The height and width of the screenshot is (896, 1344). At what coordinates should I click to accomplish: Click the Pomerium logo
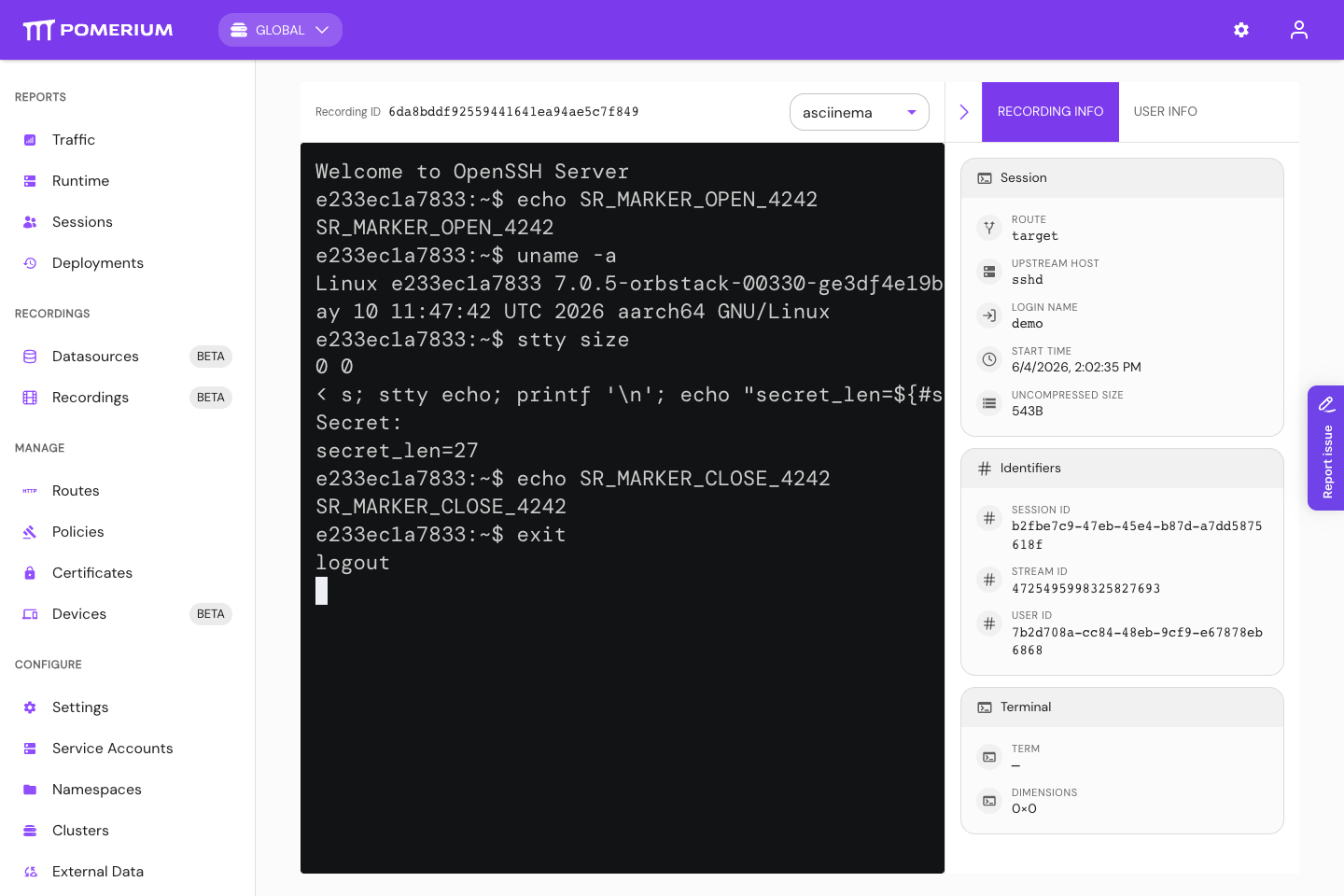point(98,30)
